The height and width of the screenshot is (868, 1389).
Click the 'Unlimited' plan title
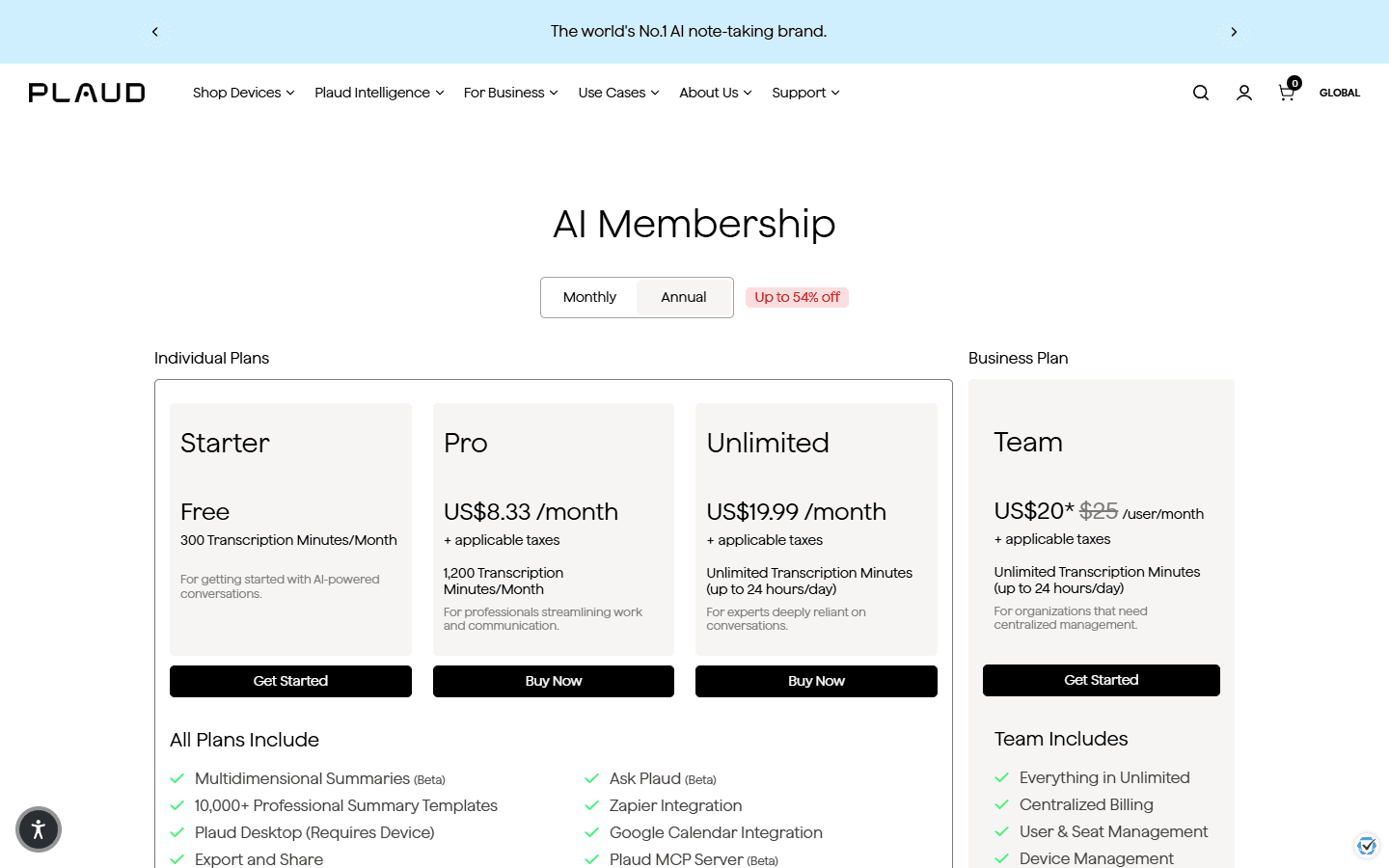point(768,443)
